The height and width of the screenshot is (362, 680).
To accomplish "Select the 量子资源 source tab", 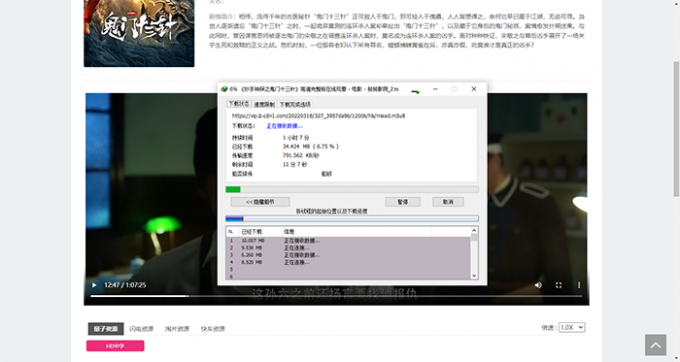I will point(106,329).
